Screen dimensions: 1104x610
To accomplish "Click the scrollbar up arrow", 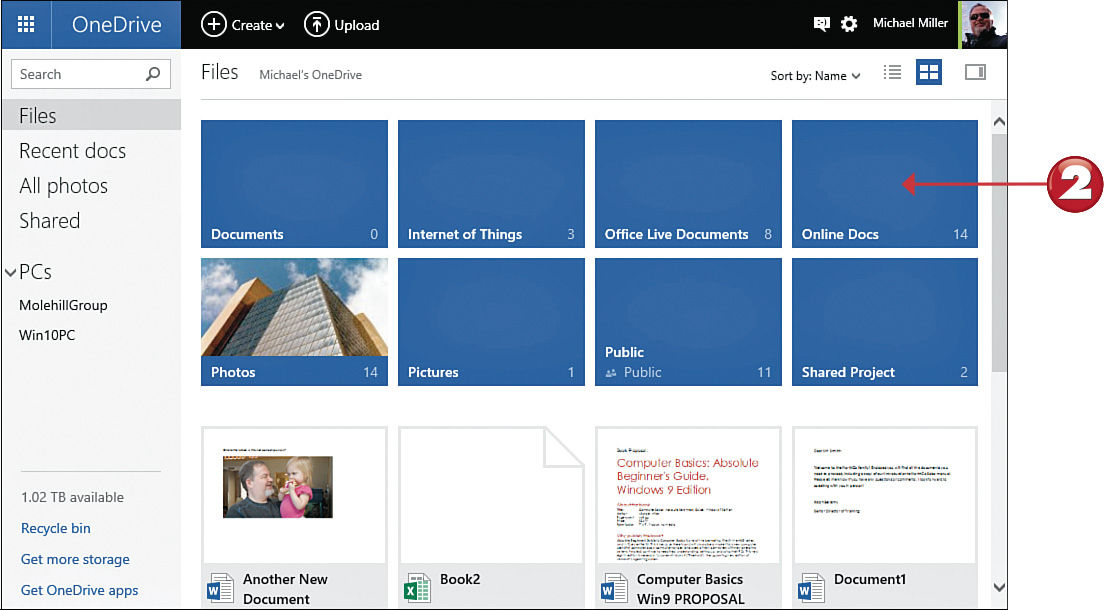I will click(999, 122).
